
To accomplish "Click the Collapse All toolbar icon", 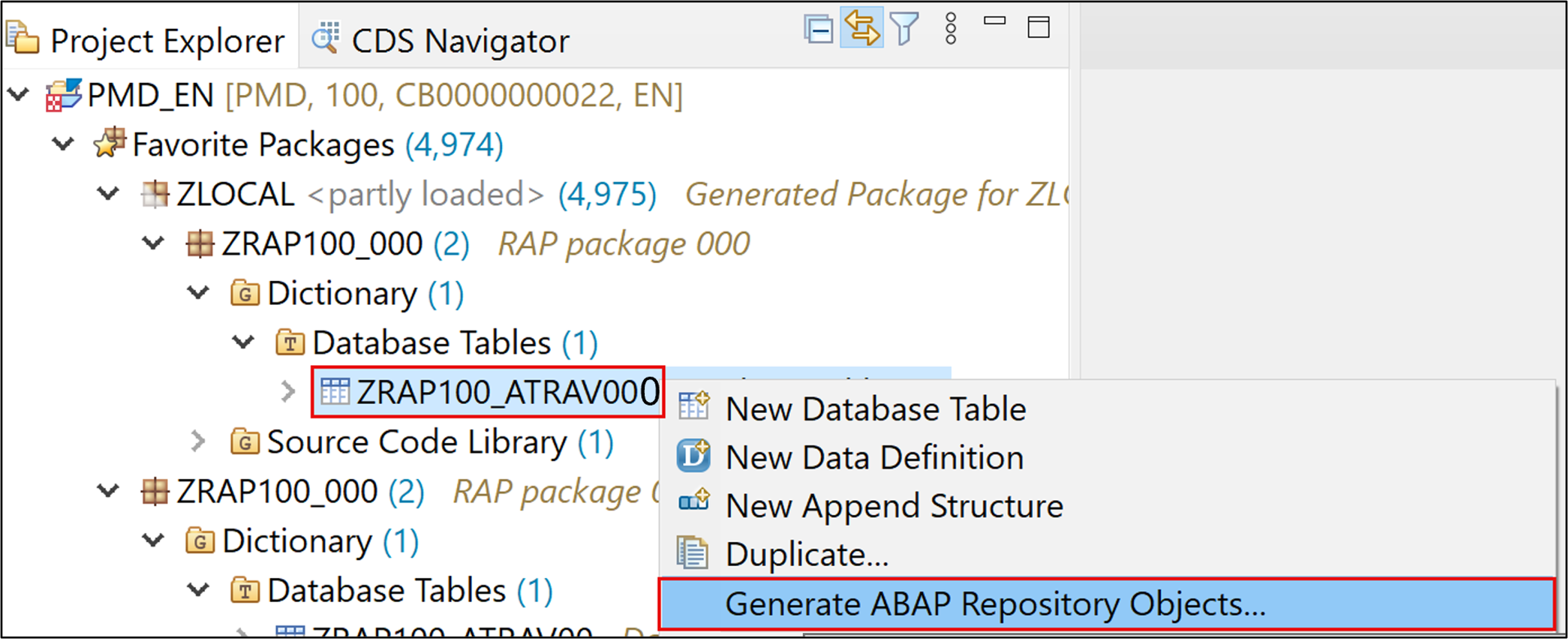I will tap(818, 29).
